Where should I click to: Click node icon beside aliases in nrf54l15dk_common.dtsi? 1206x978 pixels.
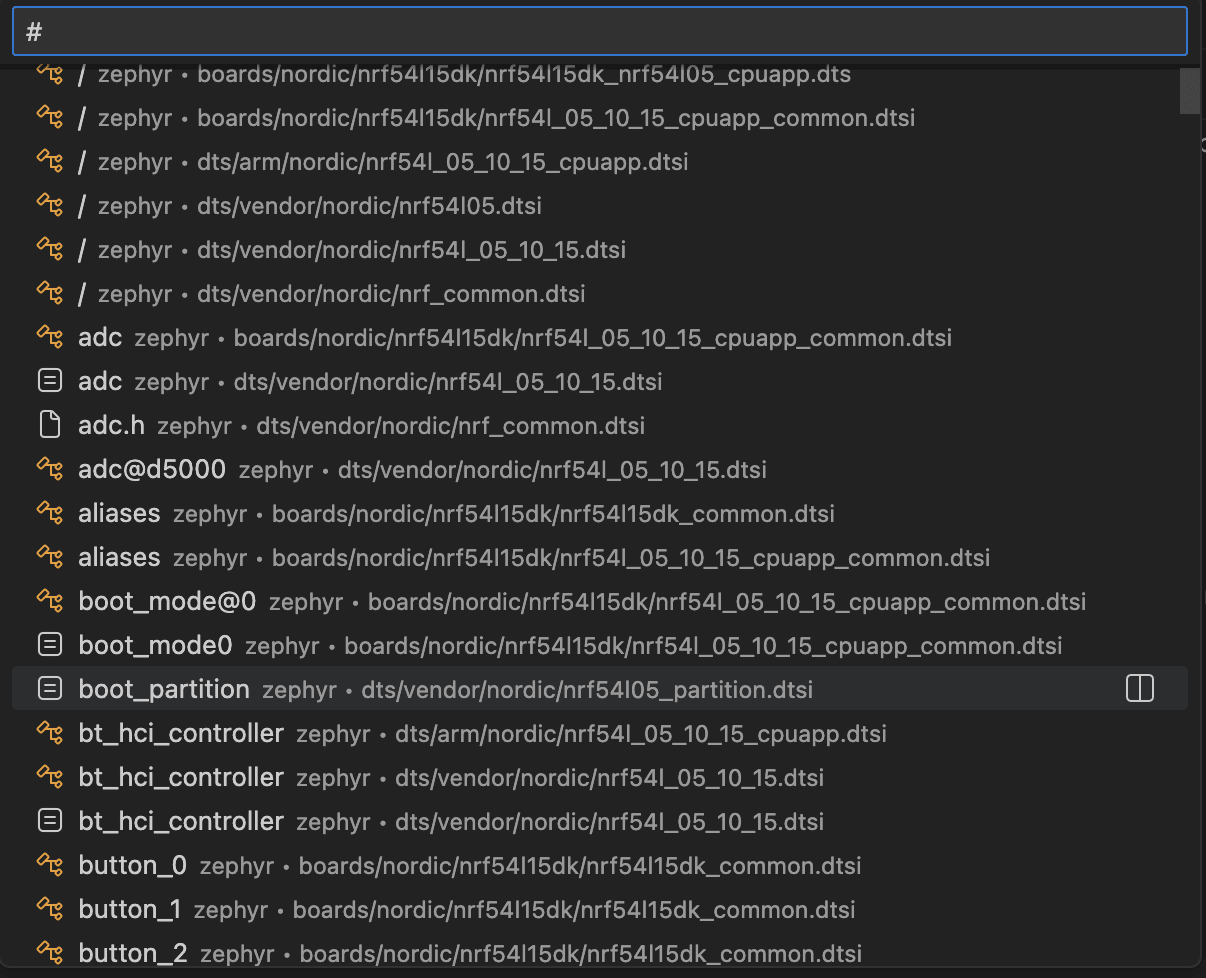click(49, 513)
